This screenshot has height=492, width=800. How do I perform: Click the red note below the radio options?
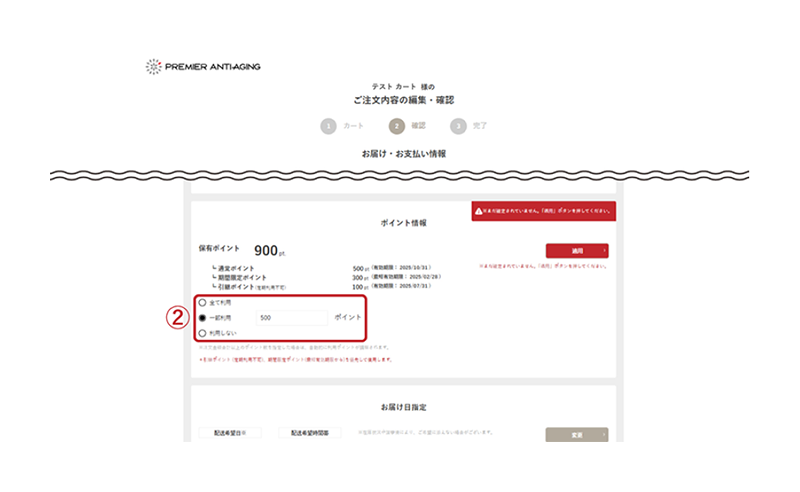tap(295, 360)
